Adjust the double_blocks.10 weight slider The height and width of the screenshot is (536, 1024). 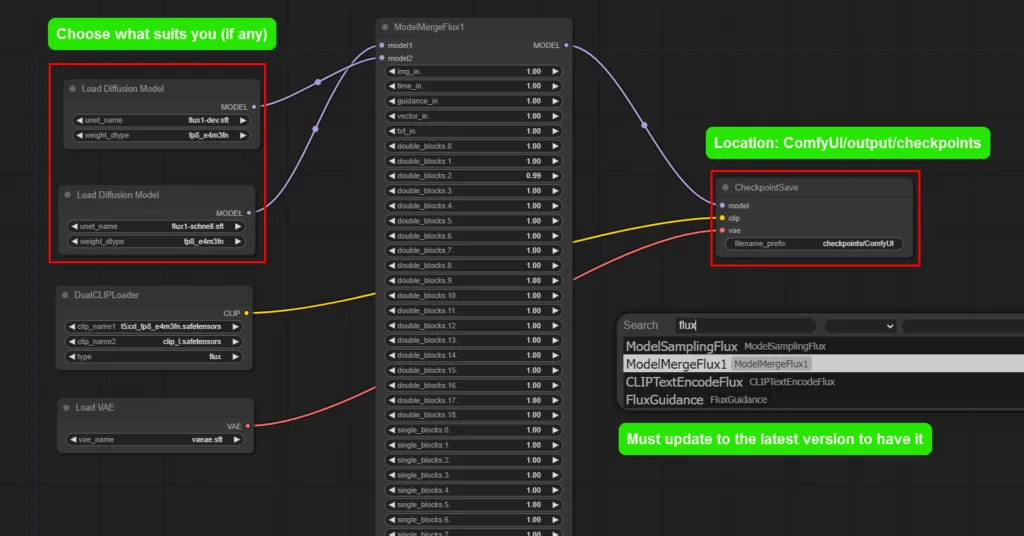[x=473, y=296]
